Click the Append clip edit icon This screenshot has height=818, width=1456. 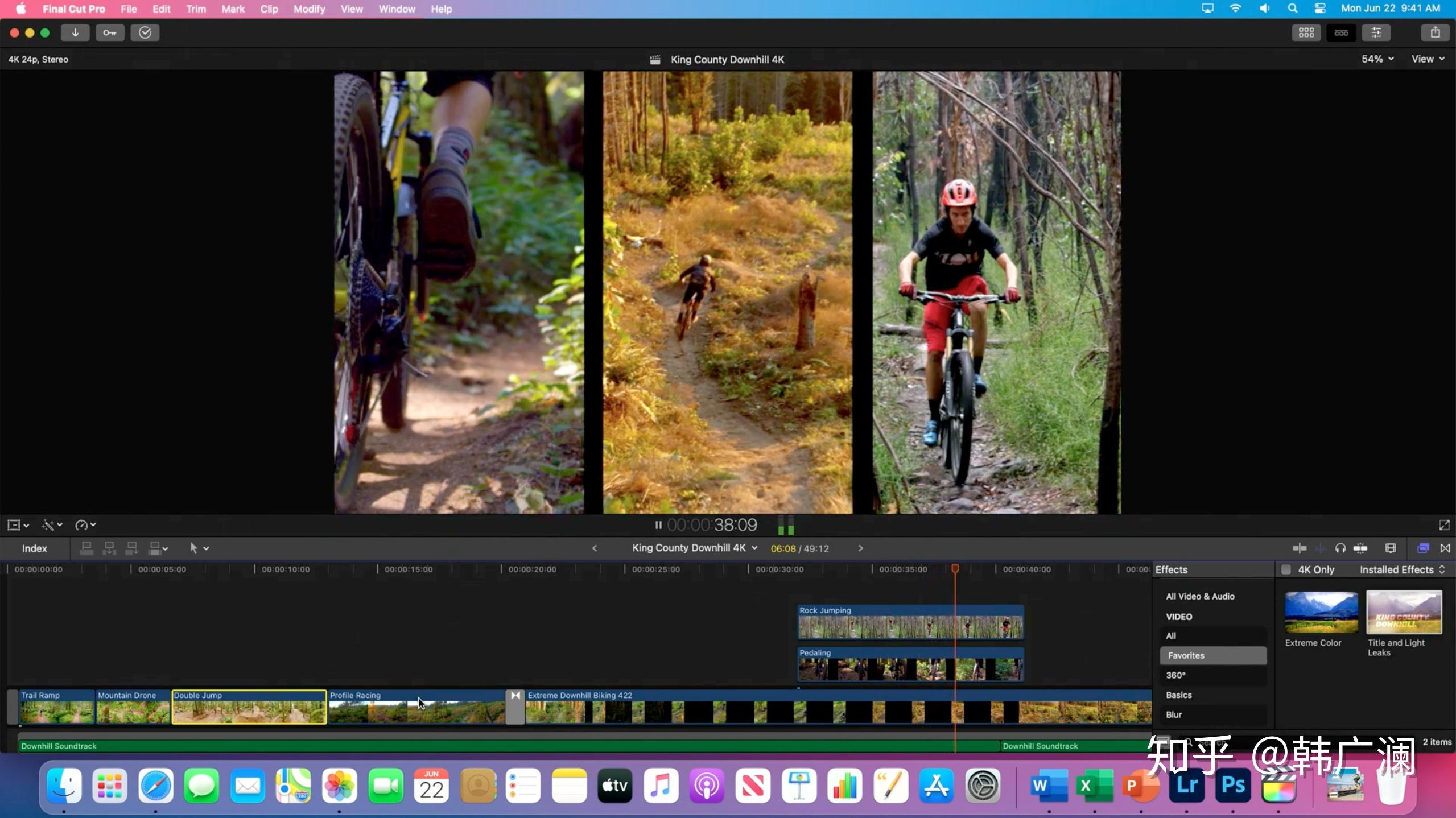coord(131,548)
